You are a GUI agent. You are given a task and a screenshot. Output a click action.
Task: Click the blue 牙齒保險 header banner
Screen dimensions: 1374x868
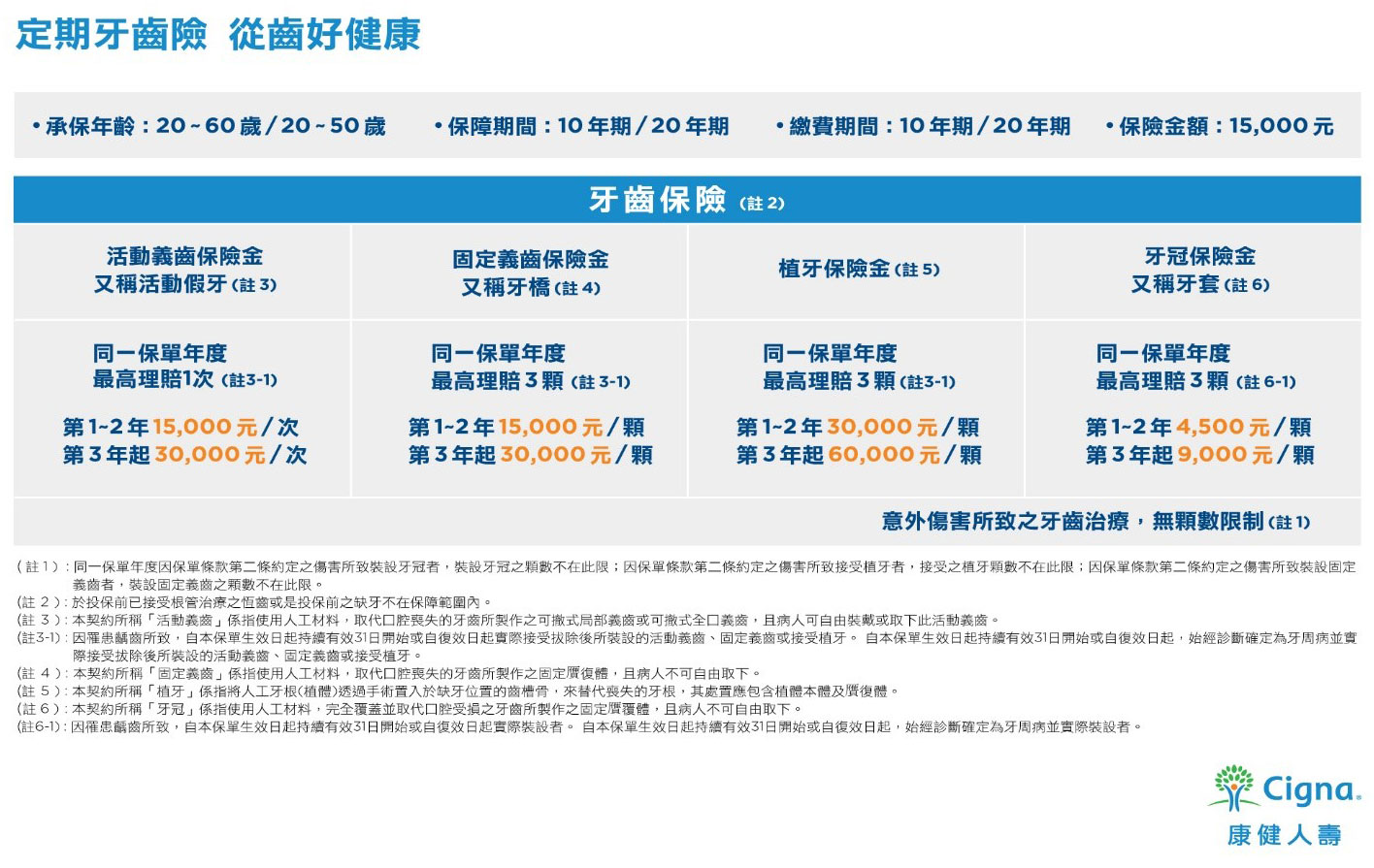[x=686, y=200]
